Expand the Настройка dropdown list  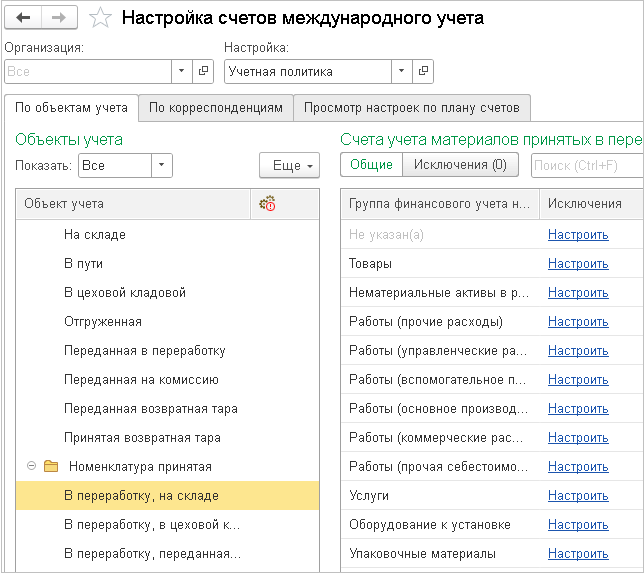coord(402,71)
